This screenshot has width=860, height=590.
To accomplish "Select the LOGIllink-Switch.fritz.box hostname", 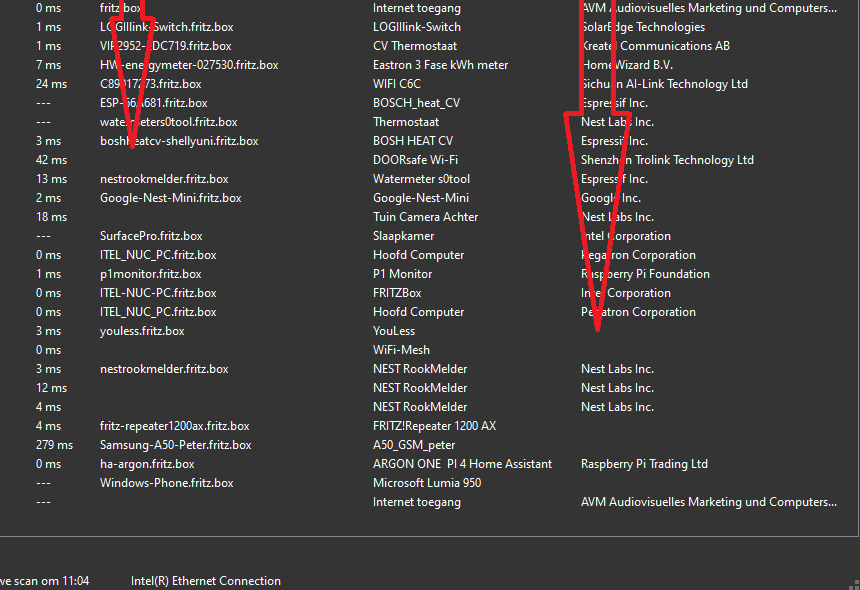I will pos(167,27).
